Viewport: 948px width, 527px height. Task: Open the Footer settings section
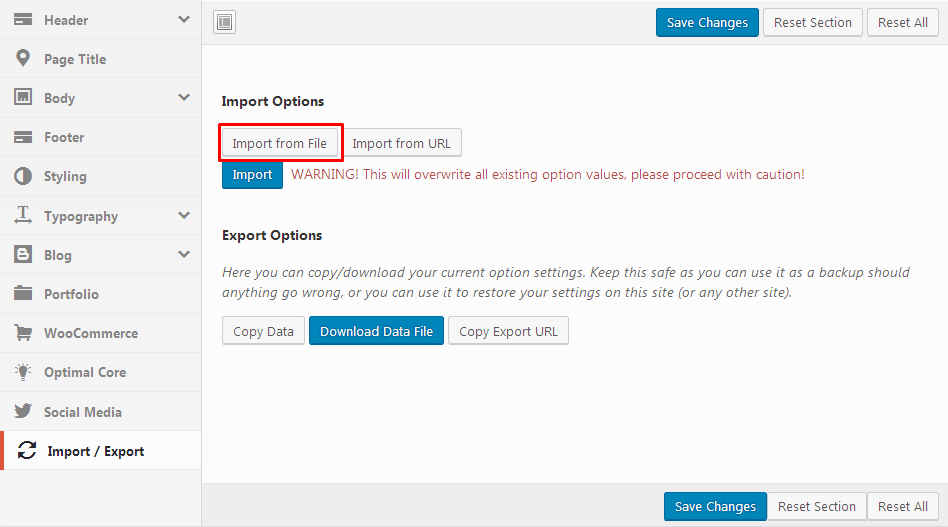pos(100,137)
